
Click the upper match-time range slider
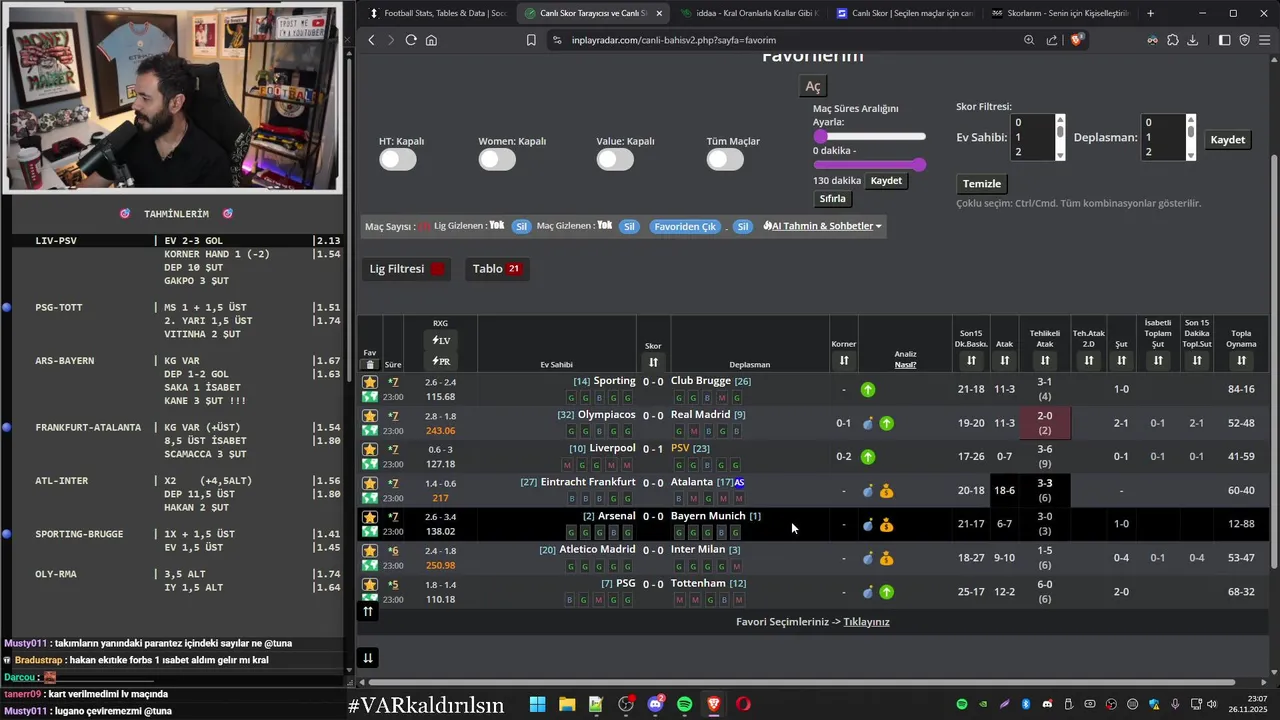point(870,136)
